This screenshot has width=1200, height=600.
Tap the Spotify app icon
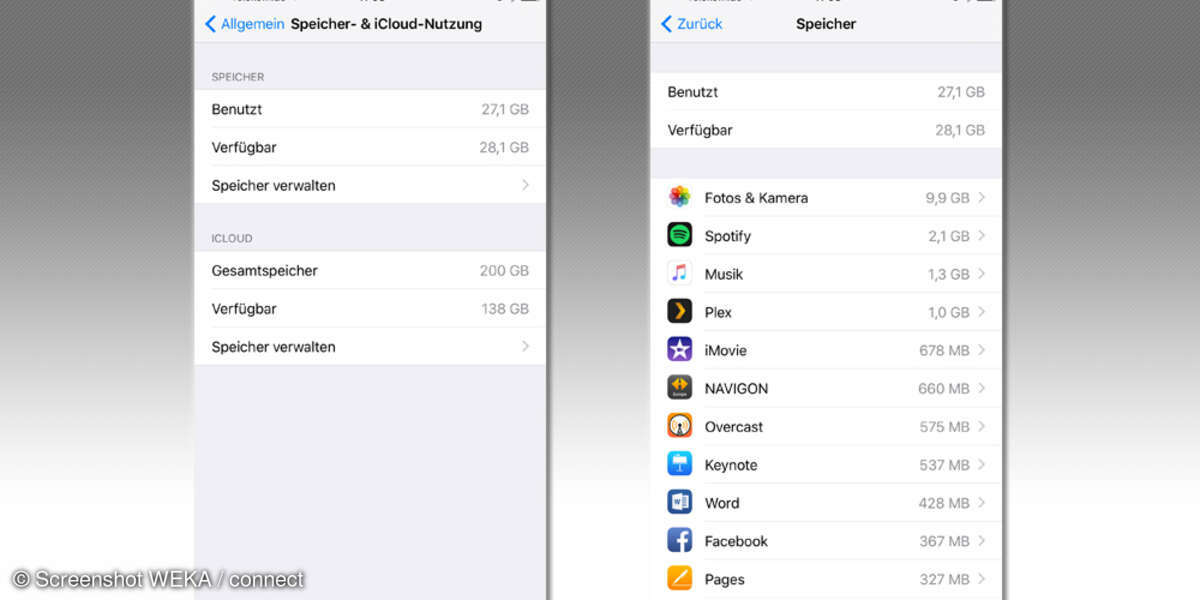[680, 235]
